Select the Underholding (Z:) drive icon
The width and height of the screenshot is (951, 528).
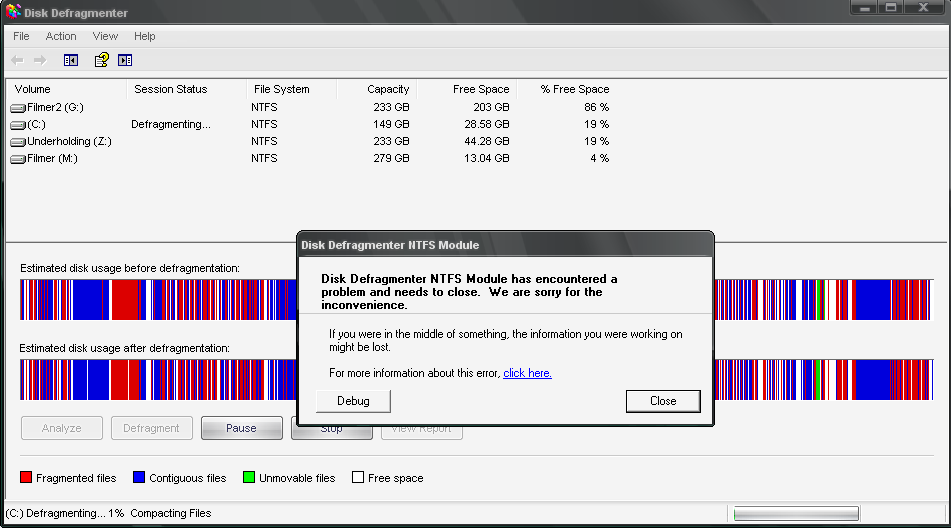pos(18,142)
